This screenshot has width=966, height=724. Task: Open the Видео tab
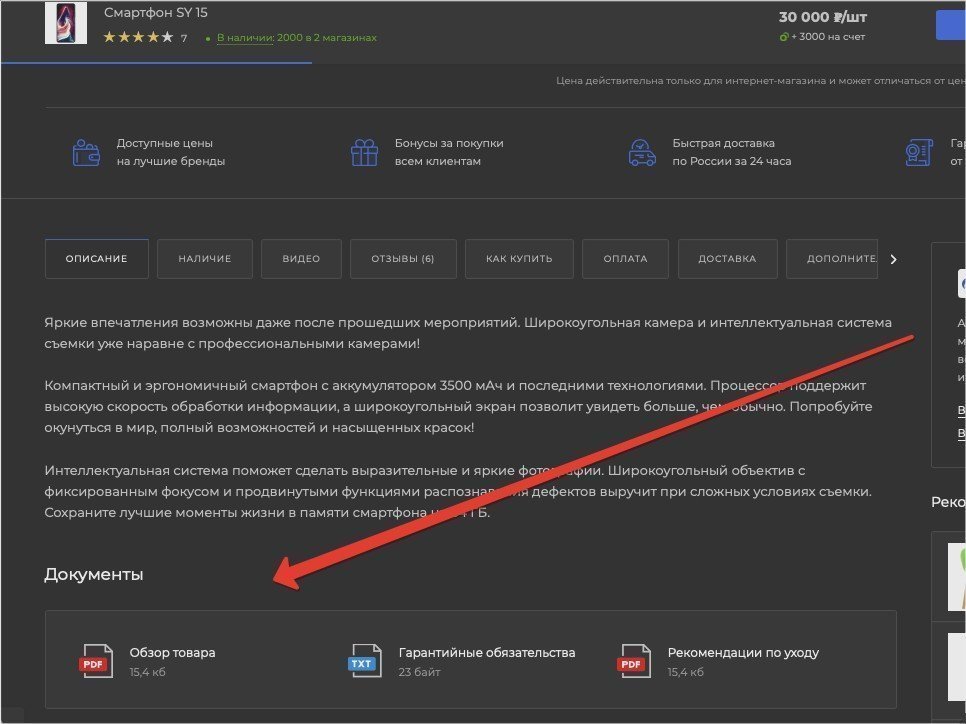pos(301,259)
